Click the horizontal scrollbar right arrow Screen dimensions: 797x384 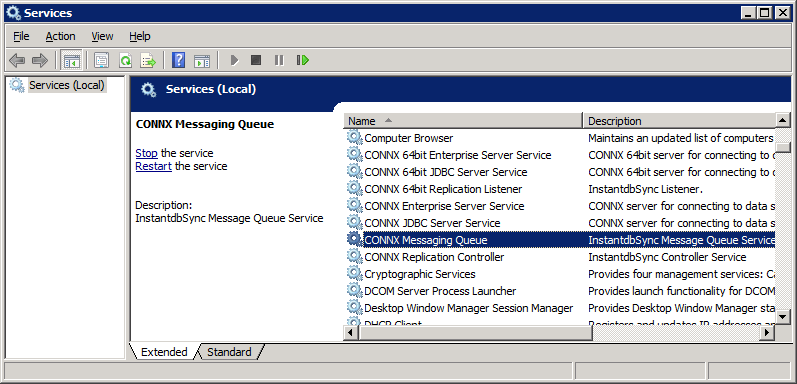768,332
